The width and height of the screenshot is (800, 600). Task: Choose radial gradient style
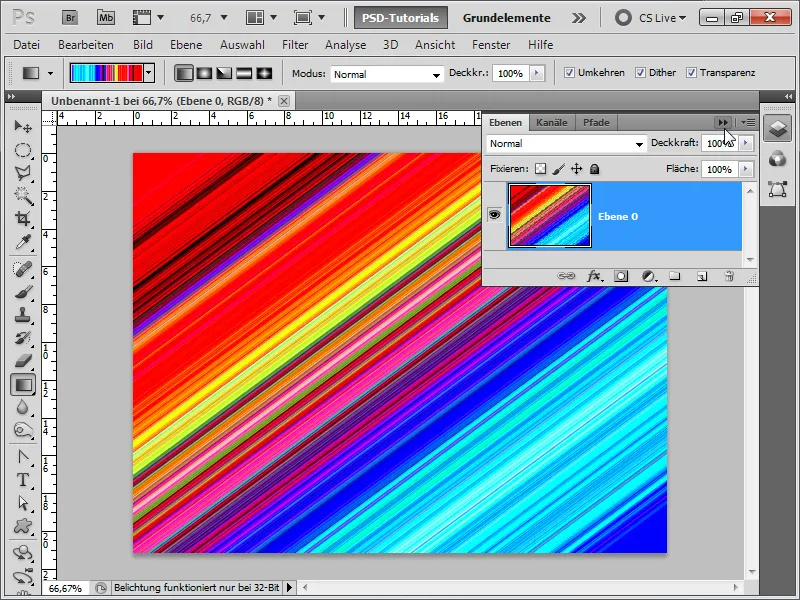204,73
